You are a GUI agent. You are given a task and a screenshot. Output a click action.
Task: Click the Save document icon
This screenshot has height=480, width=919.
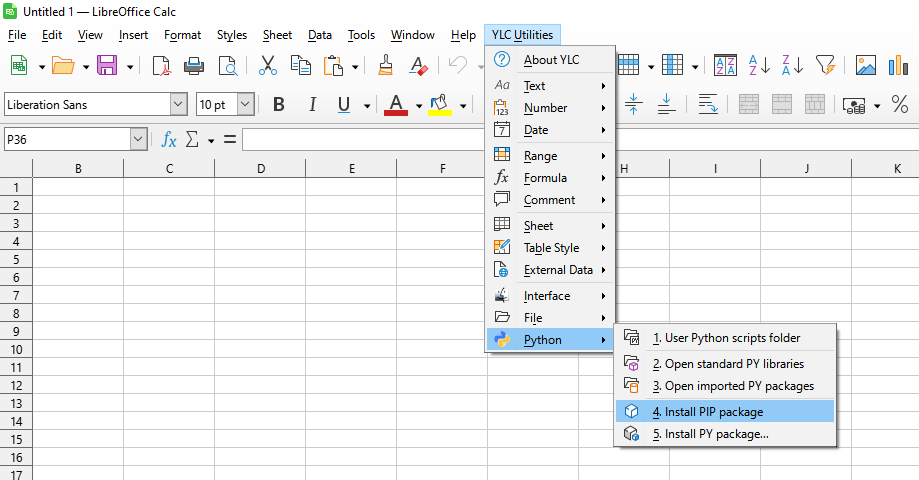coord(106,66)
